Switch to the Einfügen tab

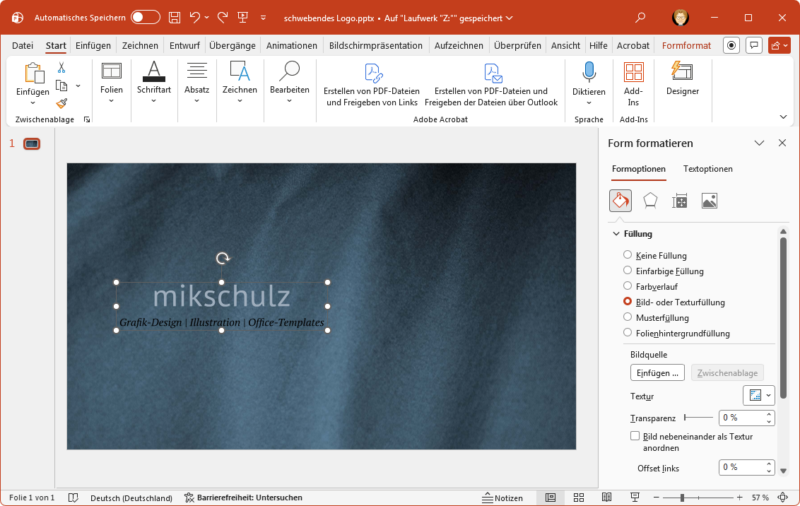click(x=93, y=45)
